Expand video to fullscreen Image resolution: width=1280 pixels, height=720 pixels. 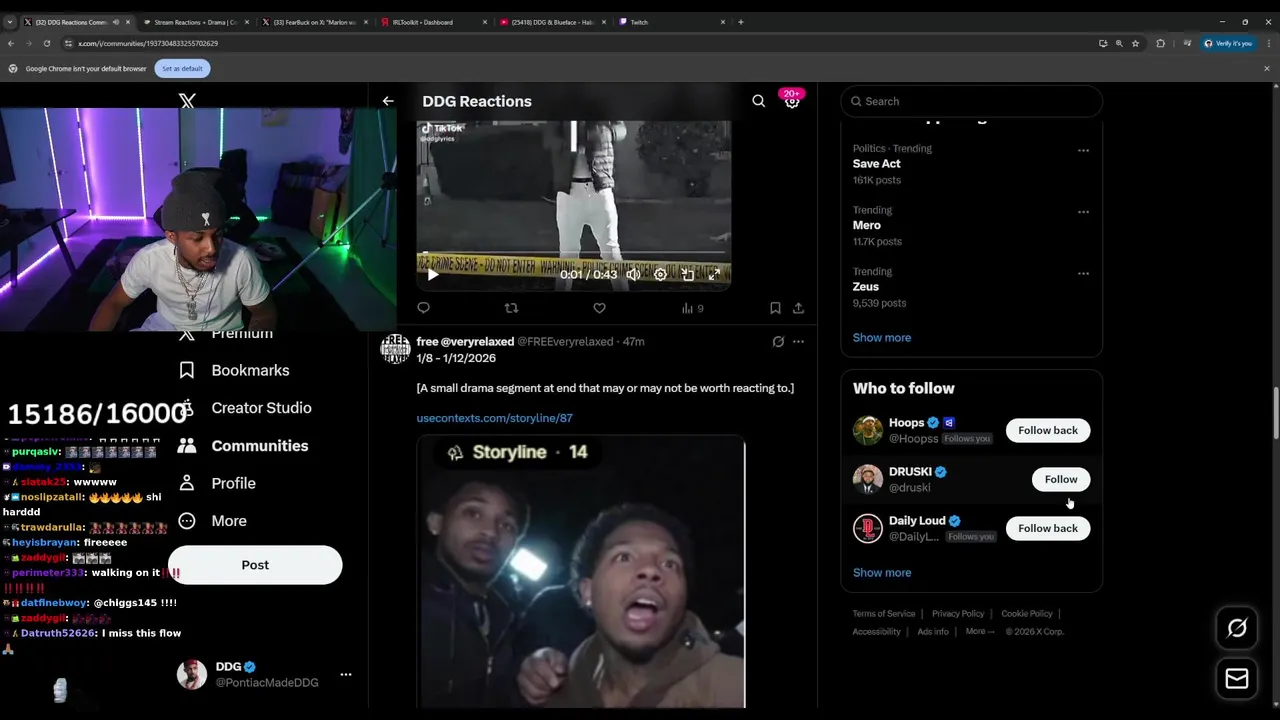point(714,274)
